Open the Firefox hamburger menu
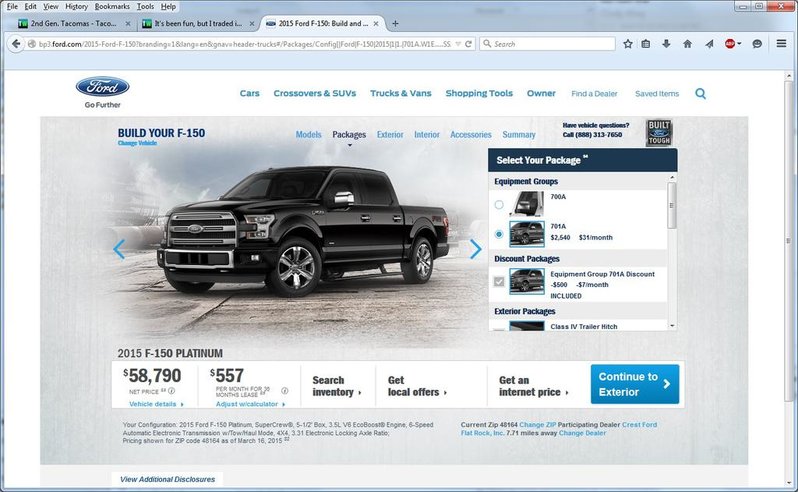This screenshot has height=492, width=798. tap(782, 44)
